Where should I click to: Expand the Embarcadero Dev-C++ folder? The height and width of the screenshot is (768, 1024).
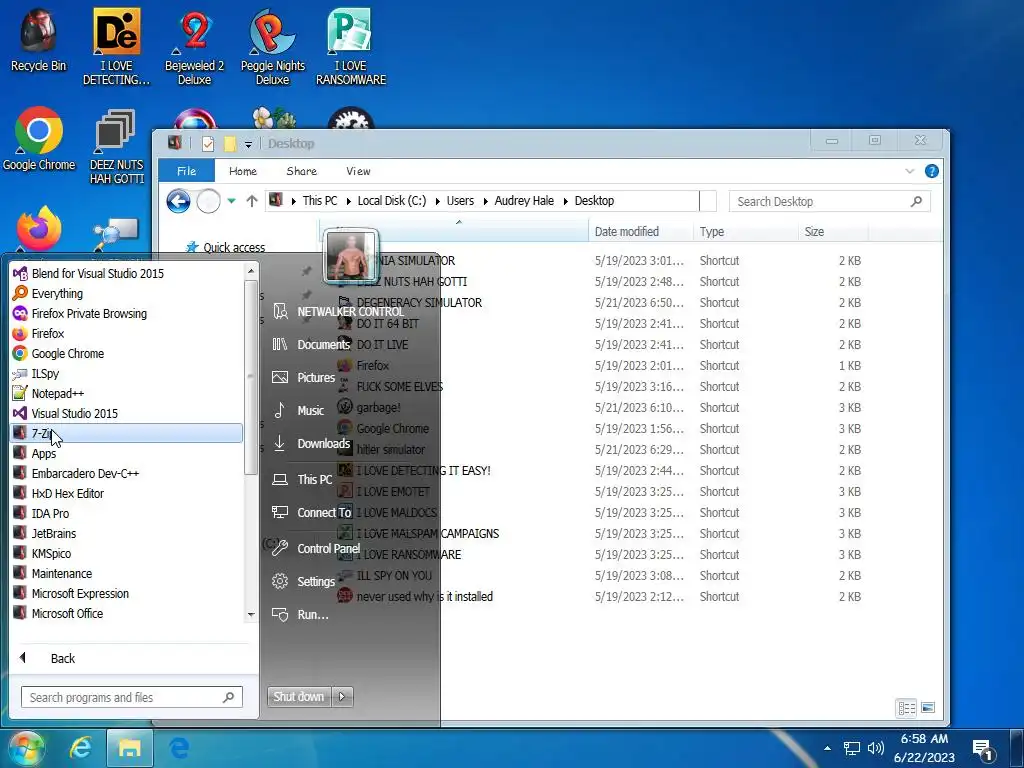127,473
